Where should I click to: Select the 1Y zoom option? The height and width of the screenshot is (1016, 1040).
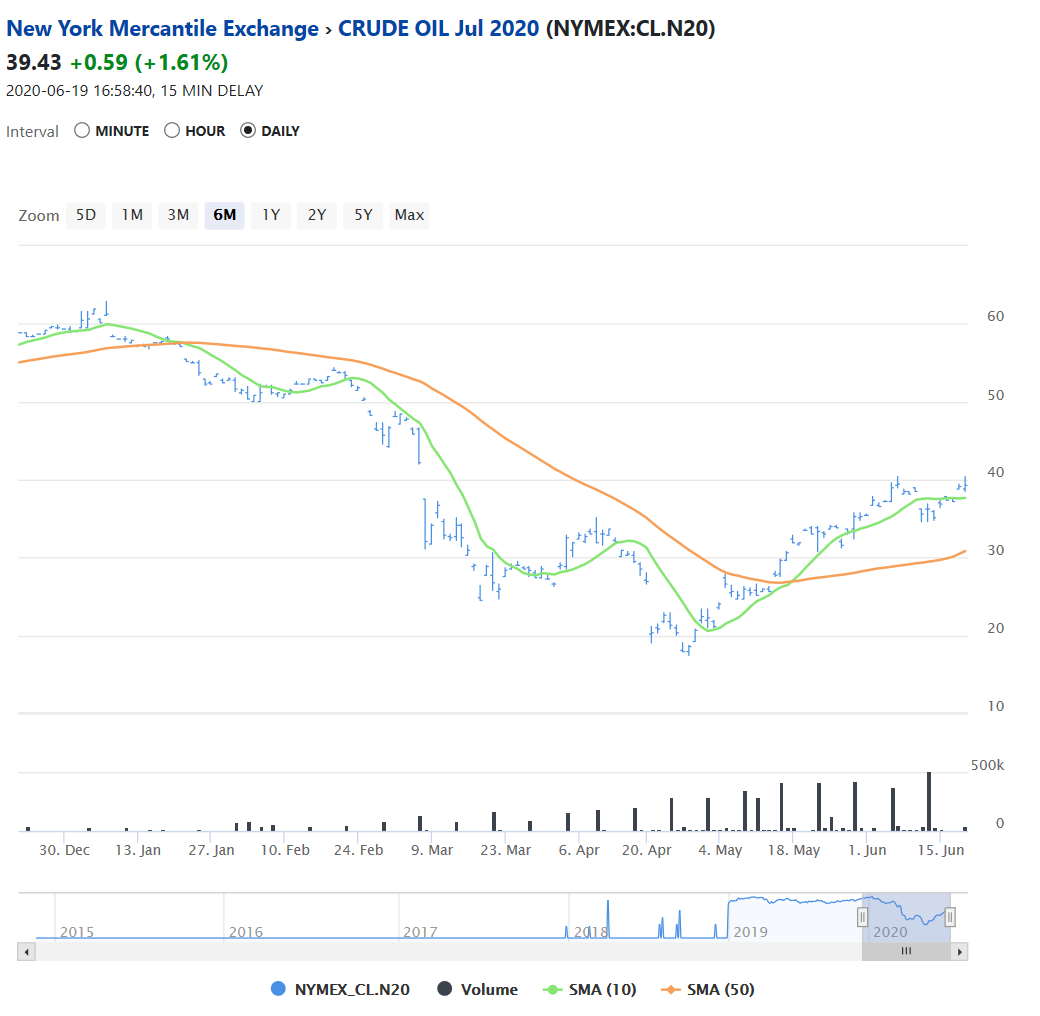[270, 215]
